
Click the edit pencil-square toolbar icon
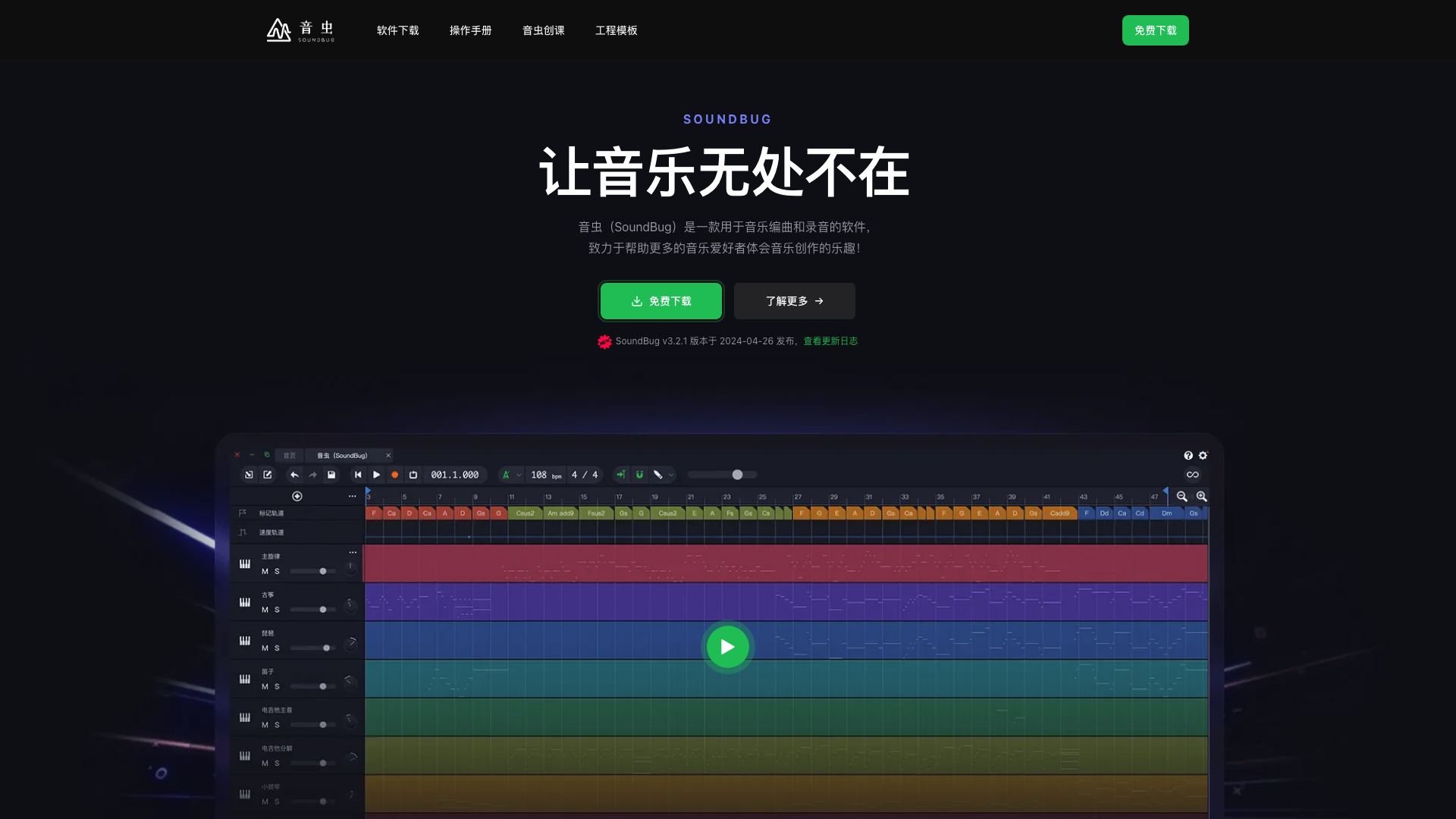(x=268, y=475)
